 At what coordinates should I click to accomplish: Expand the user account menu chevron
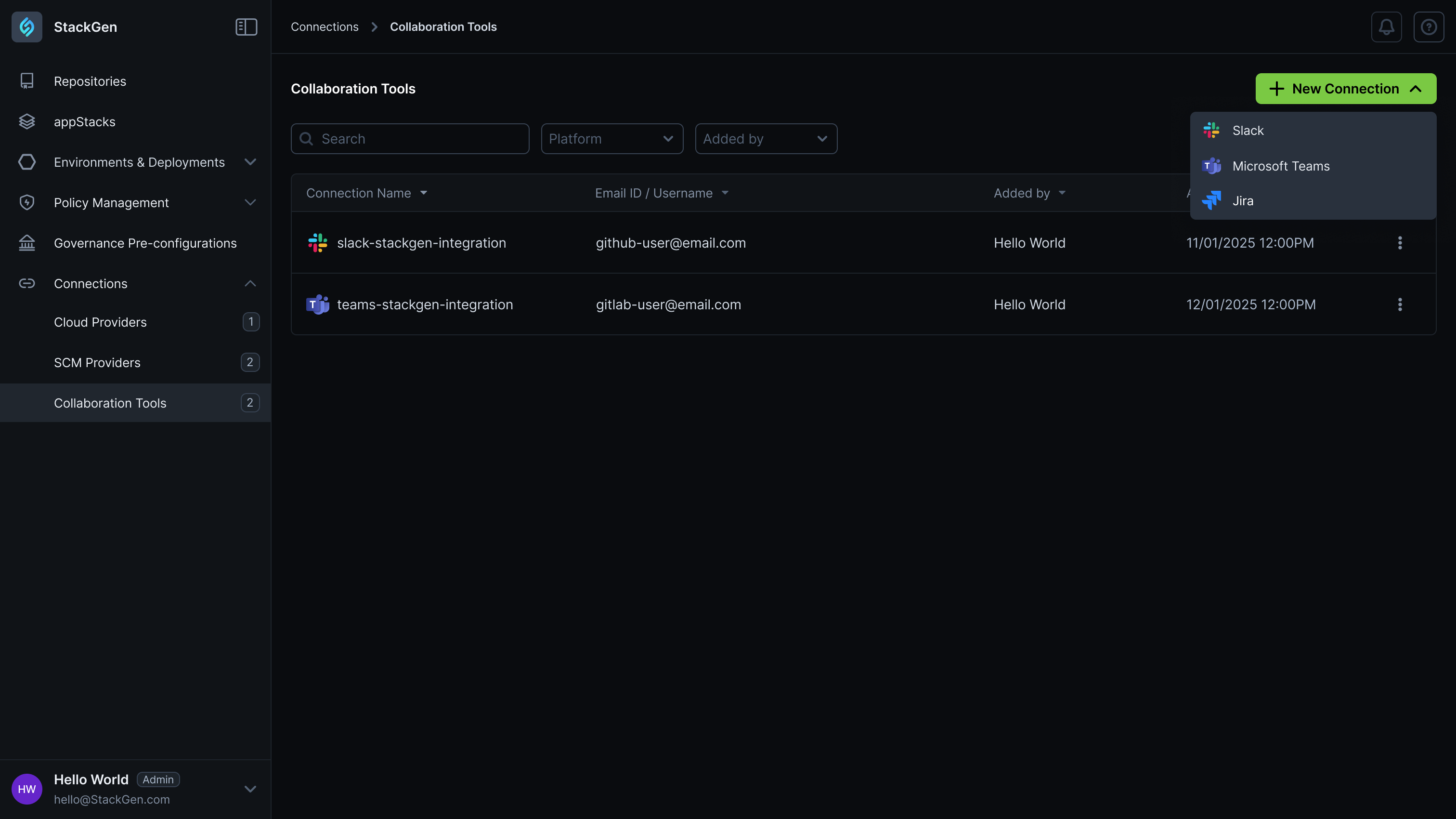pos(250,789)
